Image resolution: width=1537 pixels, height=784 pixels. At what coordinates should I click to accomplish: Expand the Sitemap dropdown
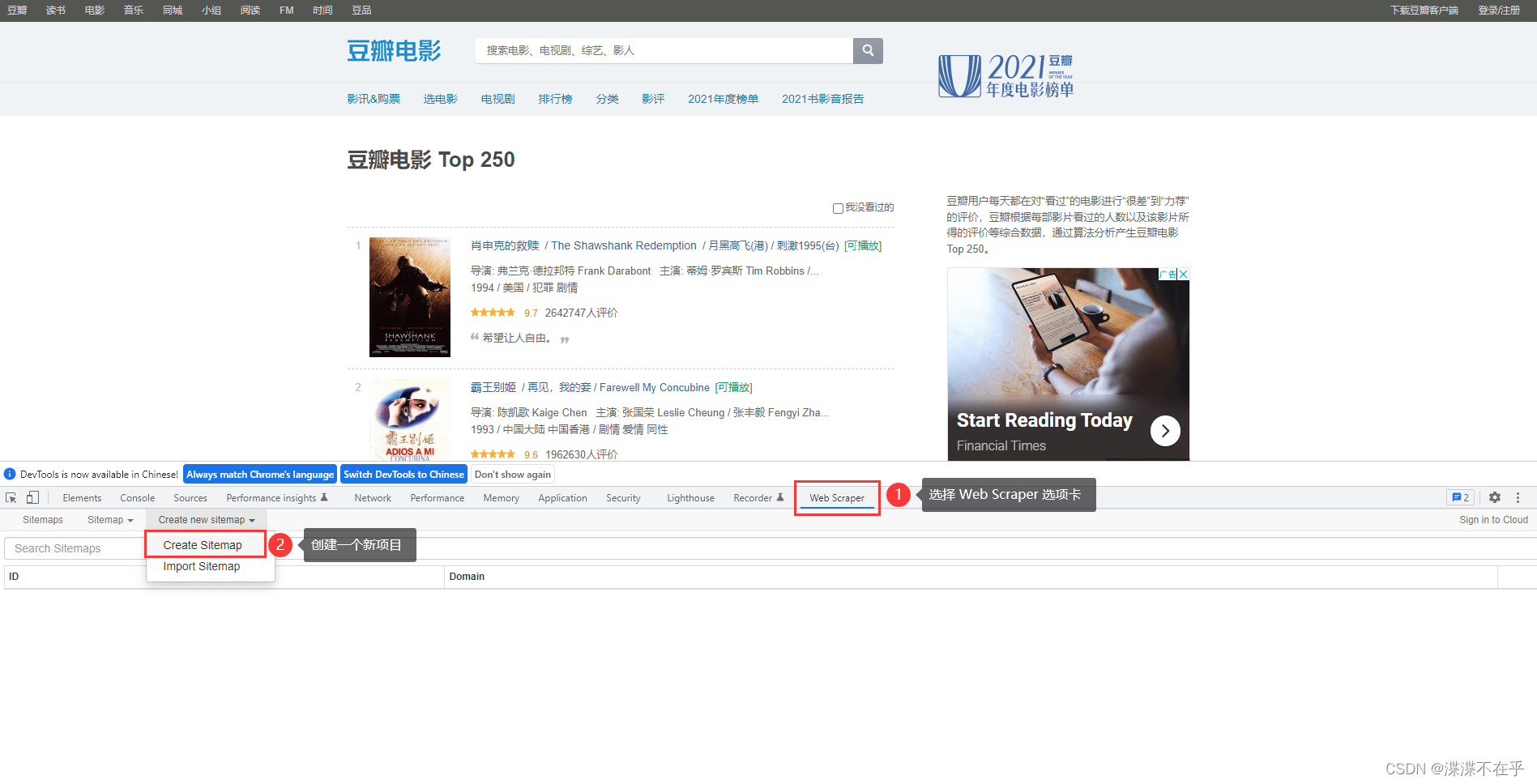pos(110,520)
